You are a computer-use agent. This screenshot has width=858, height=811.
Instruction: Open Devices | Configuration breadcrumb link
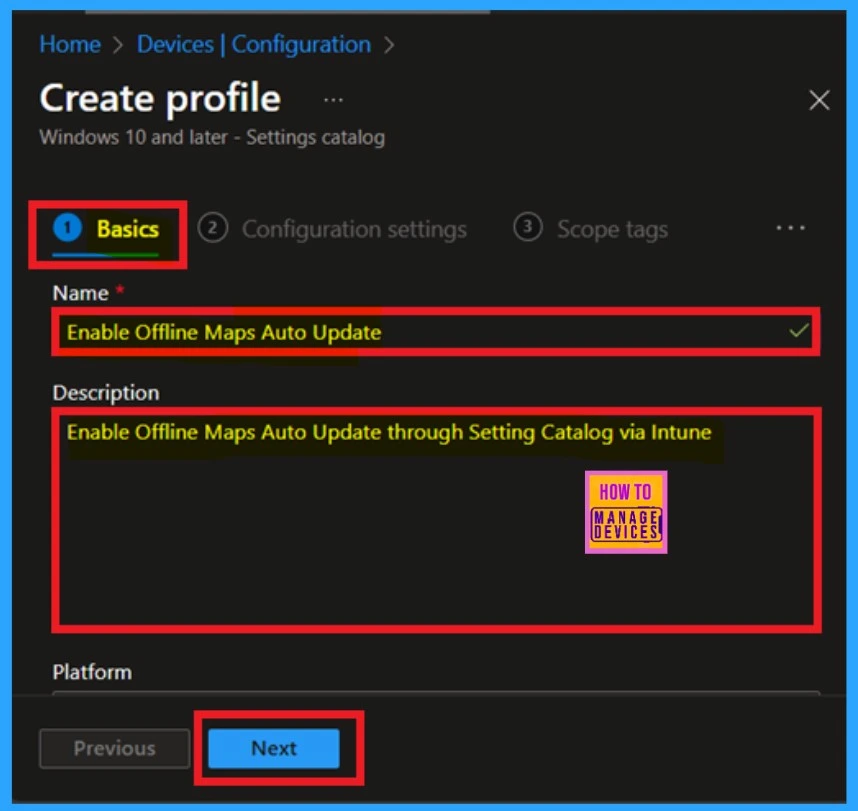[x=254, y=44]
